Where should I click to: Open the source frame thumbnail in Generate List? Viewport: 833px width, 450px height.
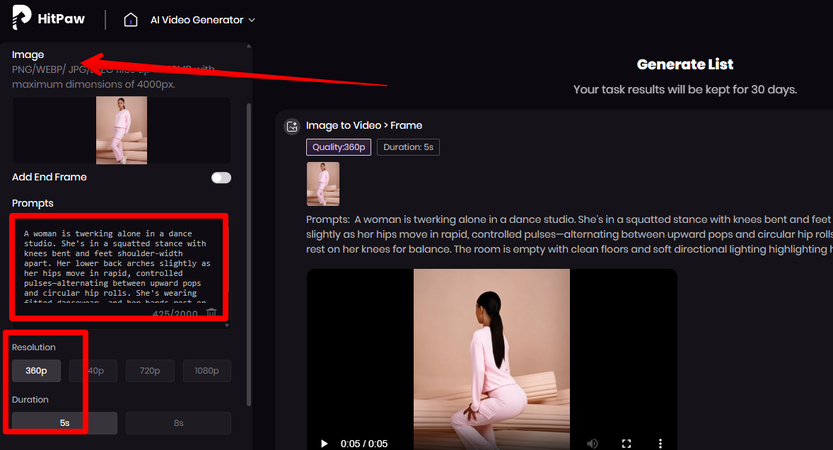pyautogui.click(x=323, y=184)
